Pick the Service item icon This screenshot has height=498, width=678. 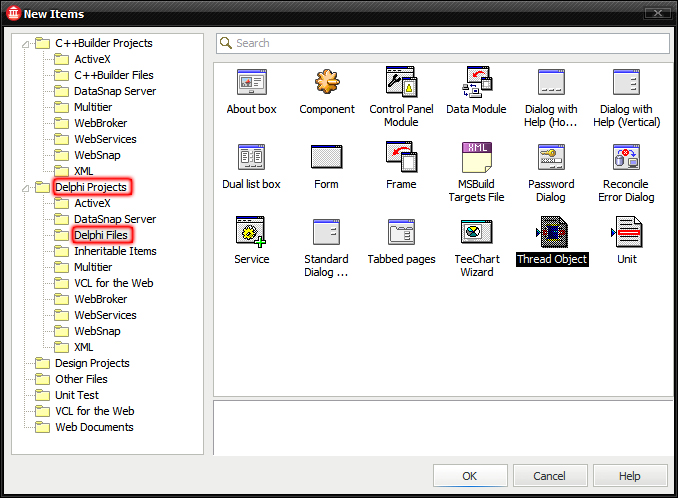(251, 232)
